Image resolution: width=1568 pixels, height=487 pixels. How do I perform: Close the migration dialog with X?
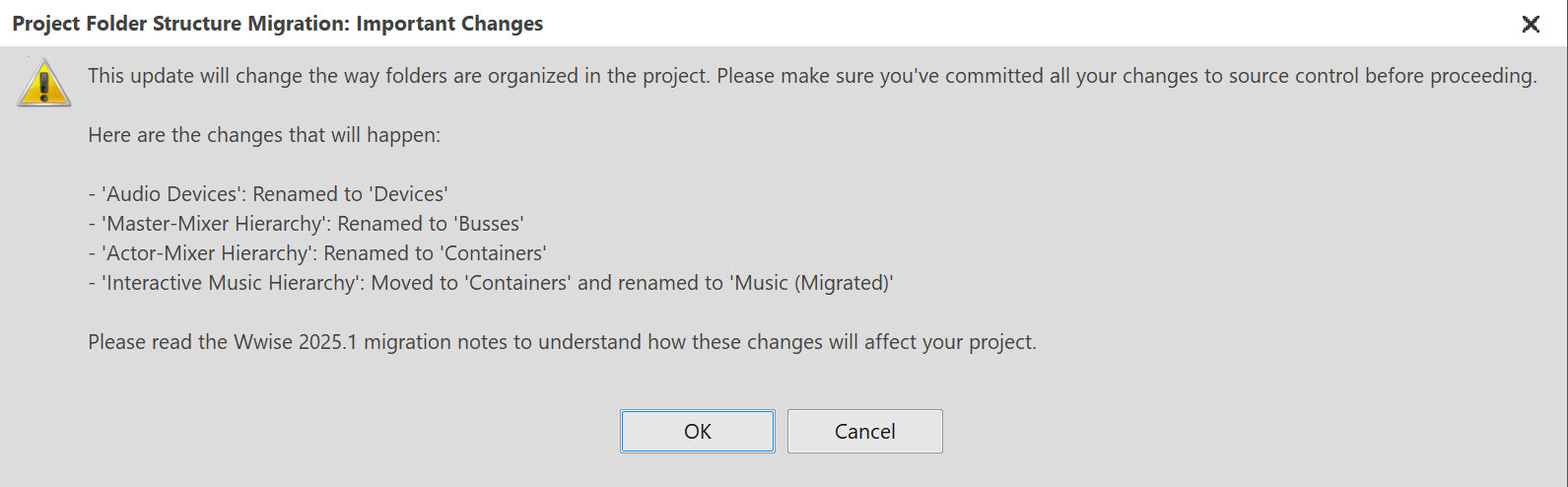[x=1531, y=24]
